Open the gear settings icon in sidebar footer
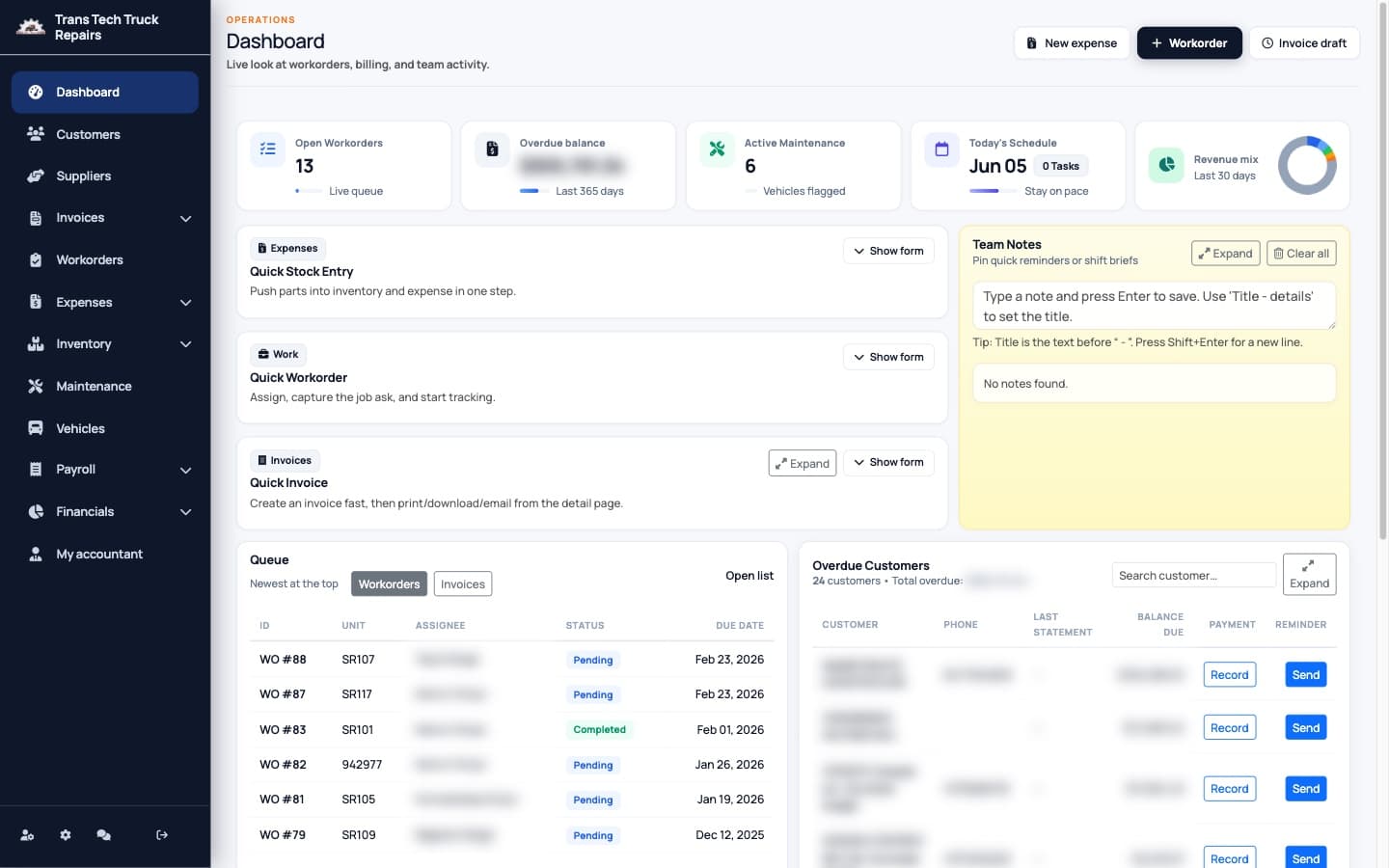1389x868 pixels. 66,835
